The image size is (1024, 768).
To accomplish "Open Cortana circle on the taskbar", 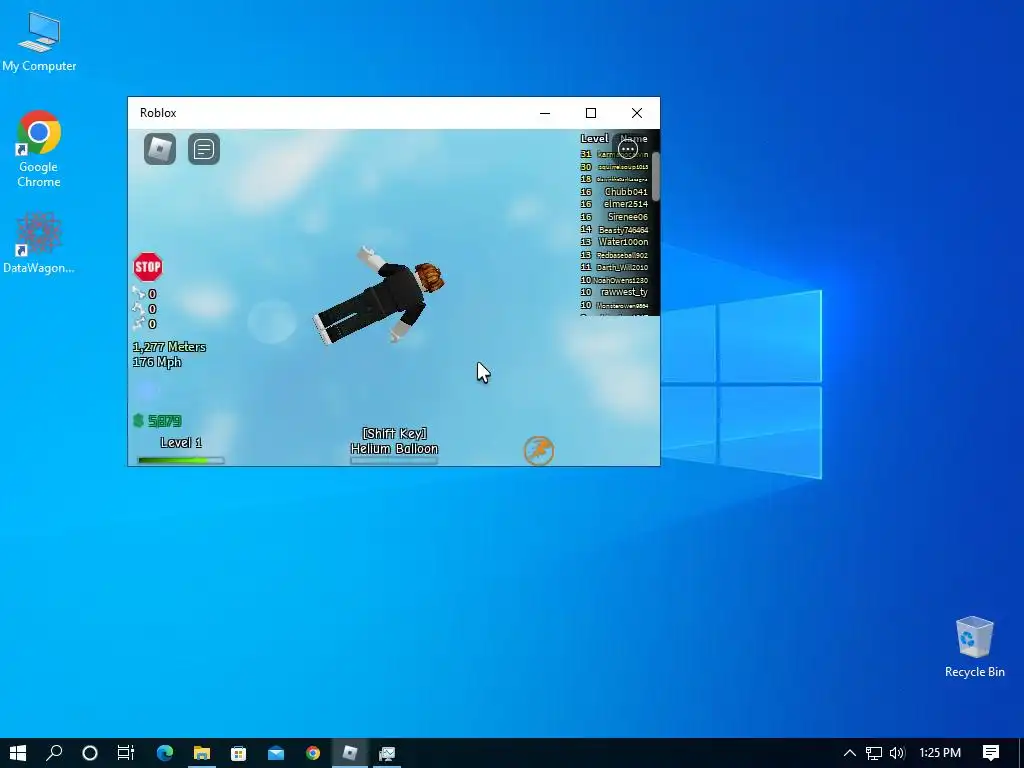I will pos(90,753).
